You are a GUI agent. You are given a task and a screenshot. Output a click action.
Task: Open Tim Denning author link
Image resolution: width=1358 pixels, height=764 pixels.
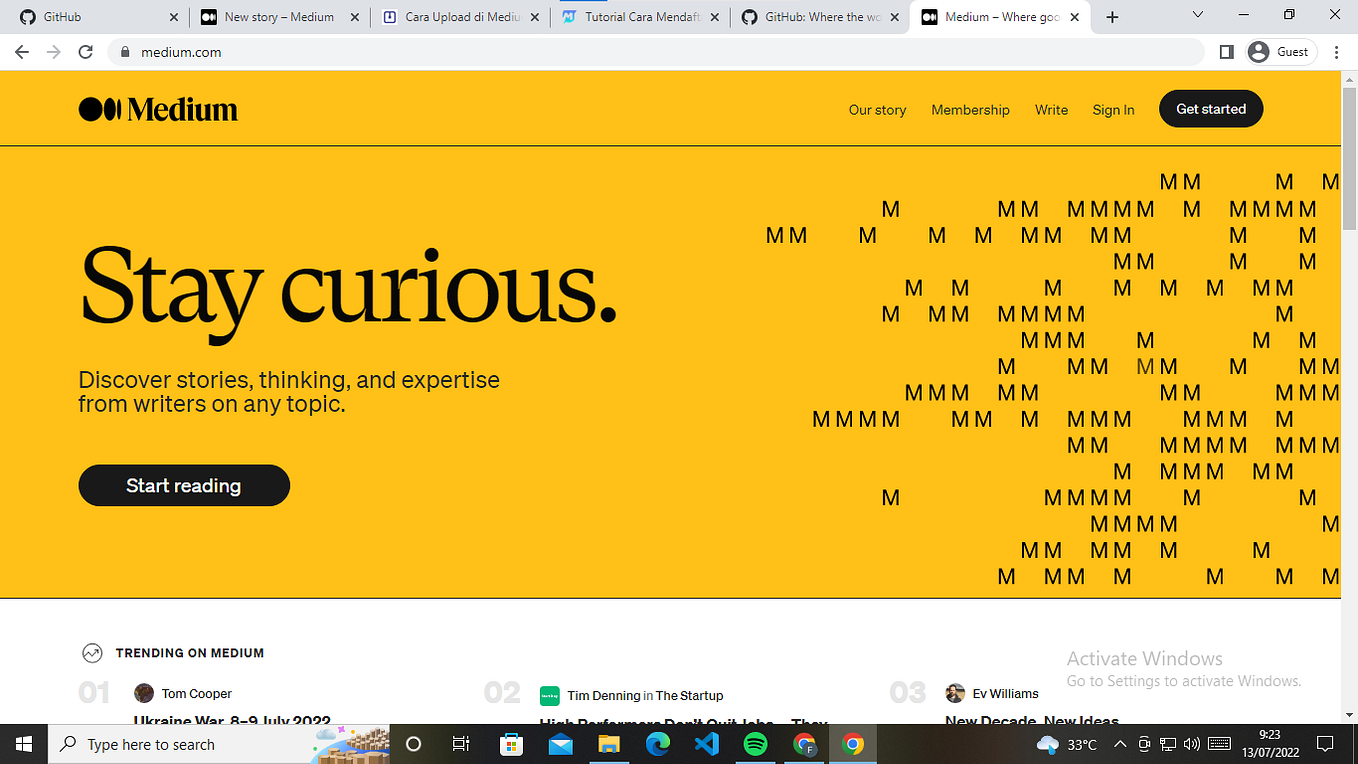click(x=603, y=695)
